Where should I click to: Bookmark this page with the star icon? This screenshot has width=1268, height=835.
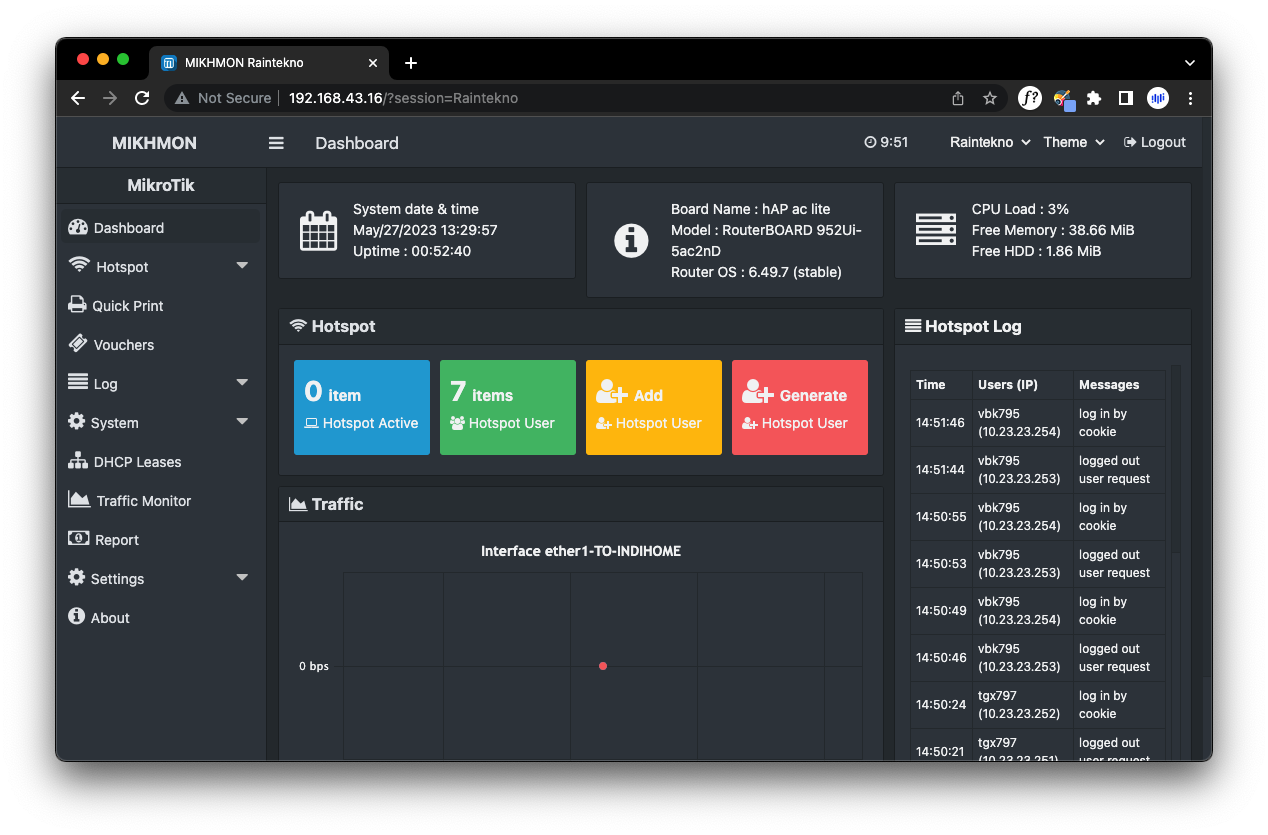(989, 98)
